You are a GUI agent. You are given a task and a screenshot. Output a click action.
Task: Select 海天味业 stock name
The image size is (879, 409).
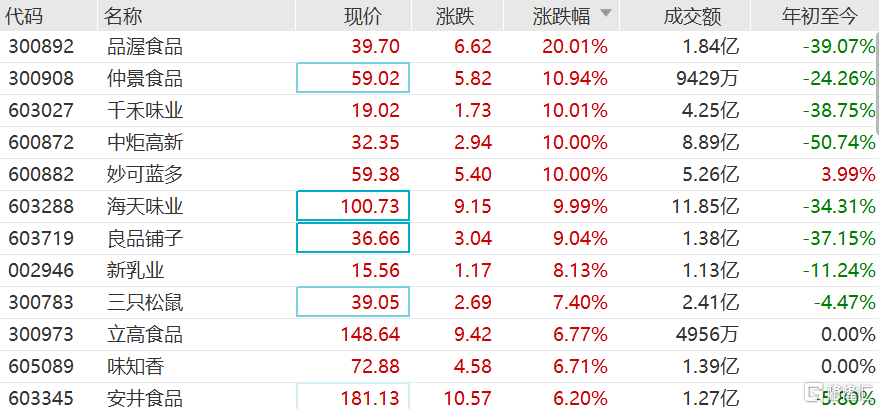click(x=145, y=207)
